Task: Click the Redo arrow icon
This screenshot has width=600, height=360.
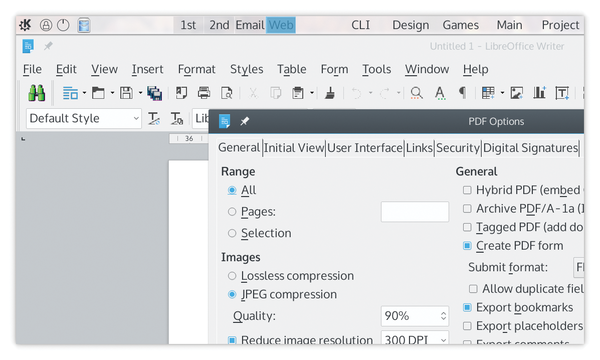Action: [385, 93]
